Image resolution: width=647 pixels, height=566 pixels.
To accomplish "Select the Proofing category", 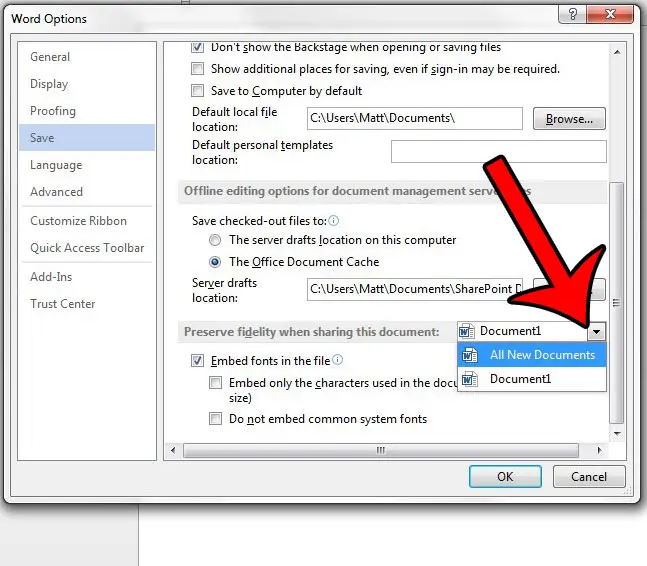I will point(53,111).
